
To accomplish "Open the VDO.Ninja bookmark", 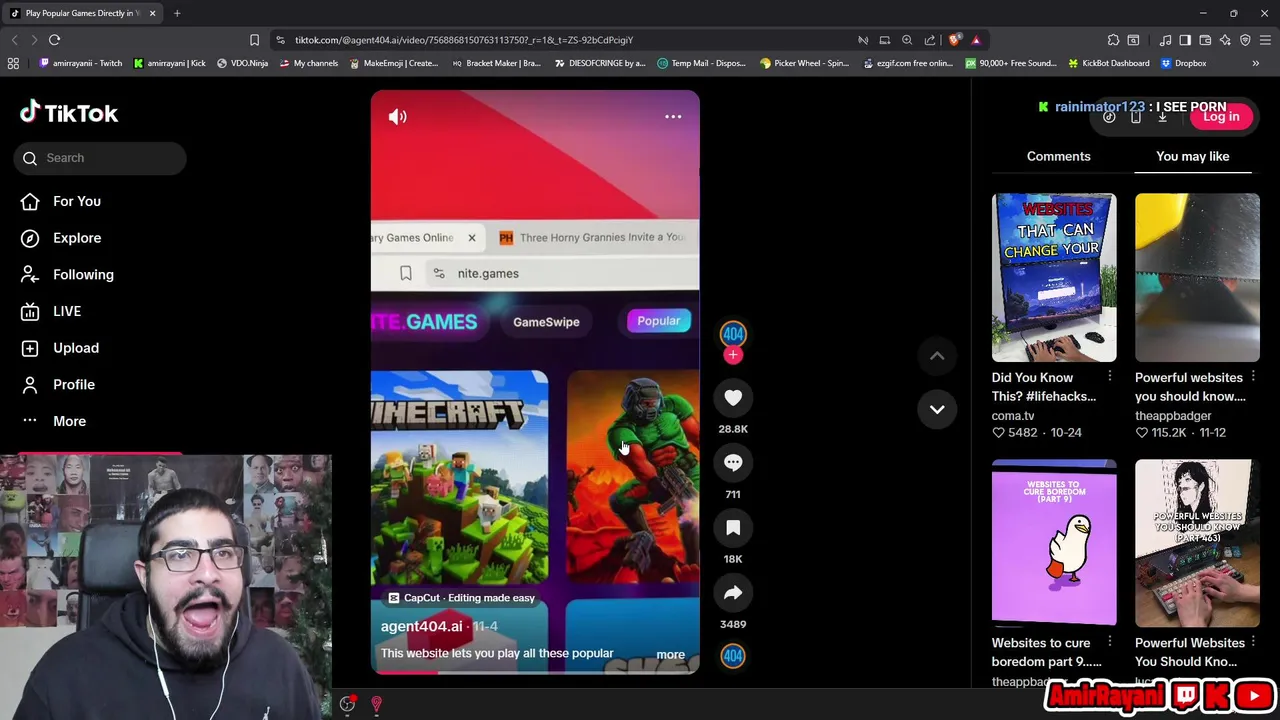I will tap(242, 63).
